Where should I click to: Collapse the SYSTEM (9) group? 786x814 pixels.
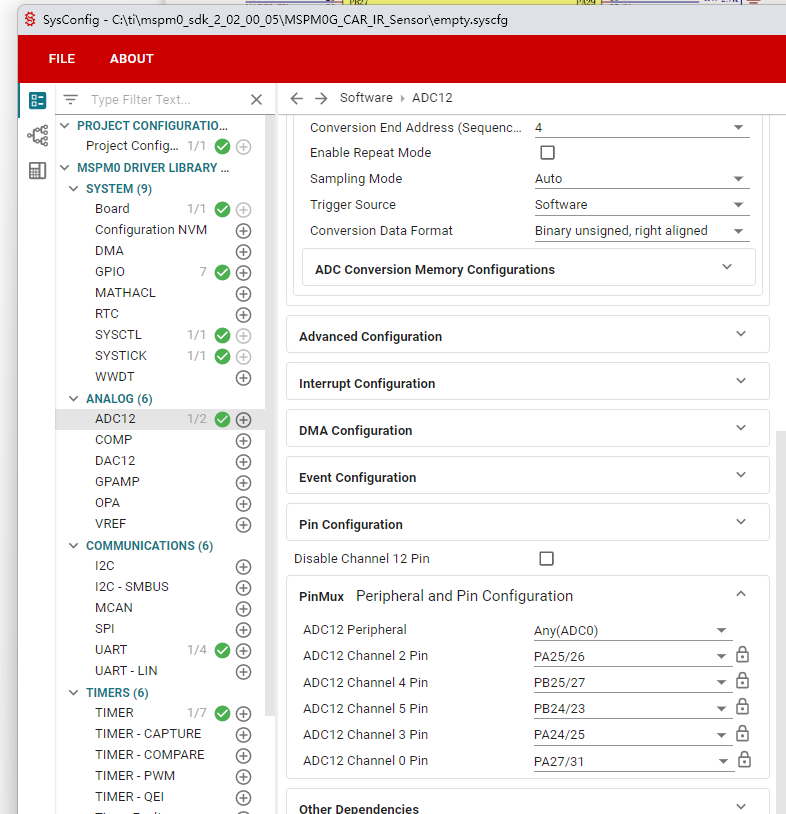coord(74,188)
